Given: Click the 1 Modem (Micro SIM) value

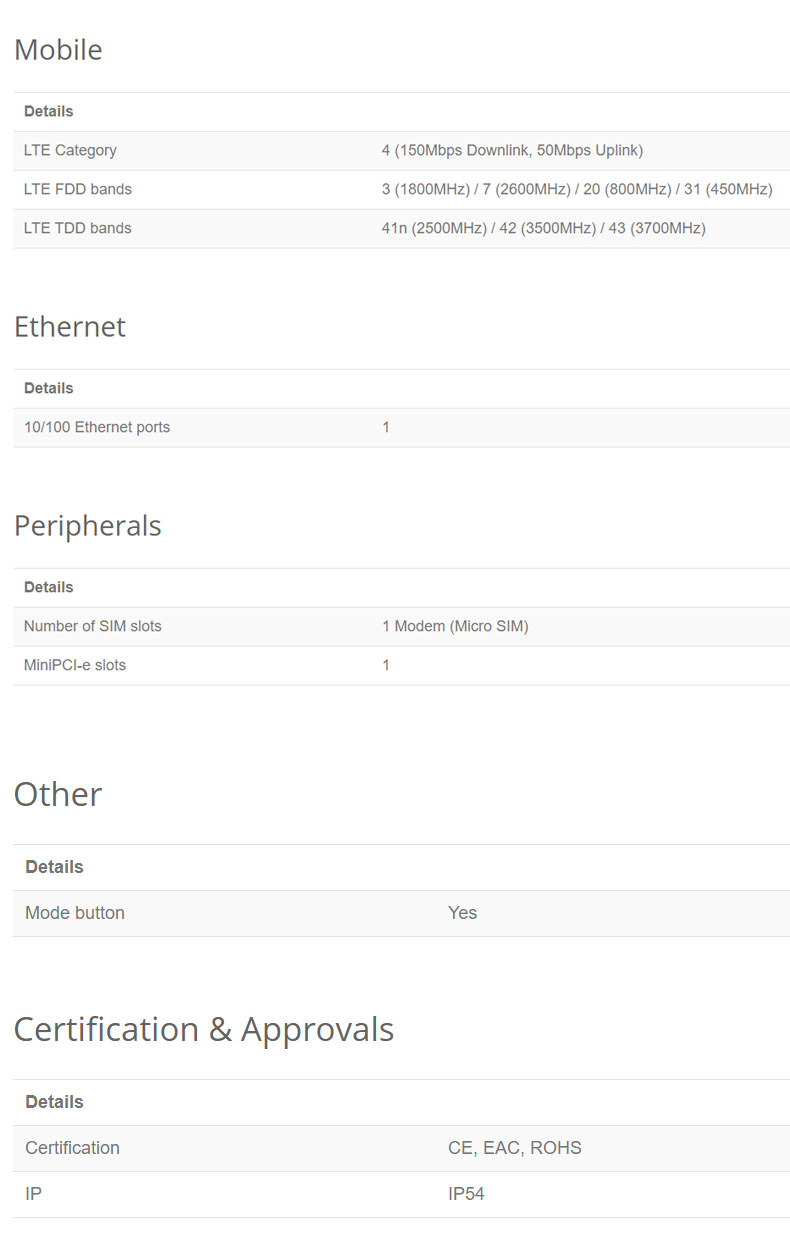Looking at the screenshot, I should pyautogui.click(x=455, y=626).
